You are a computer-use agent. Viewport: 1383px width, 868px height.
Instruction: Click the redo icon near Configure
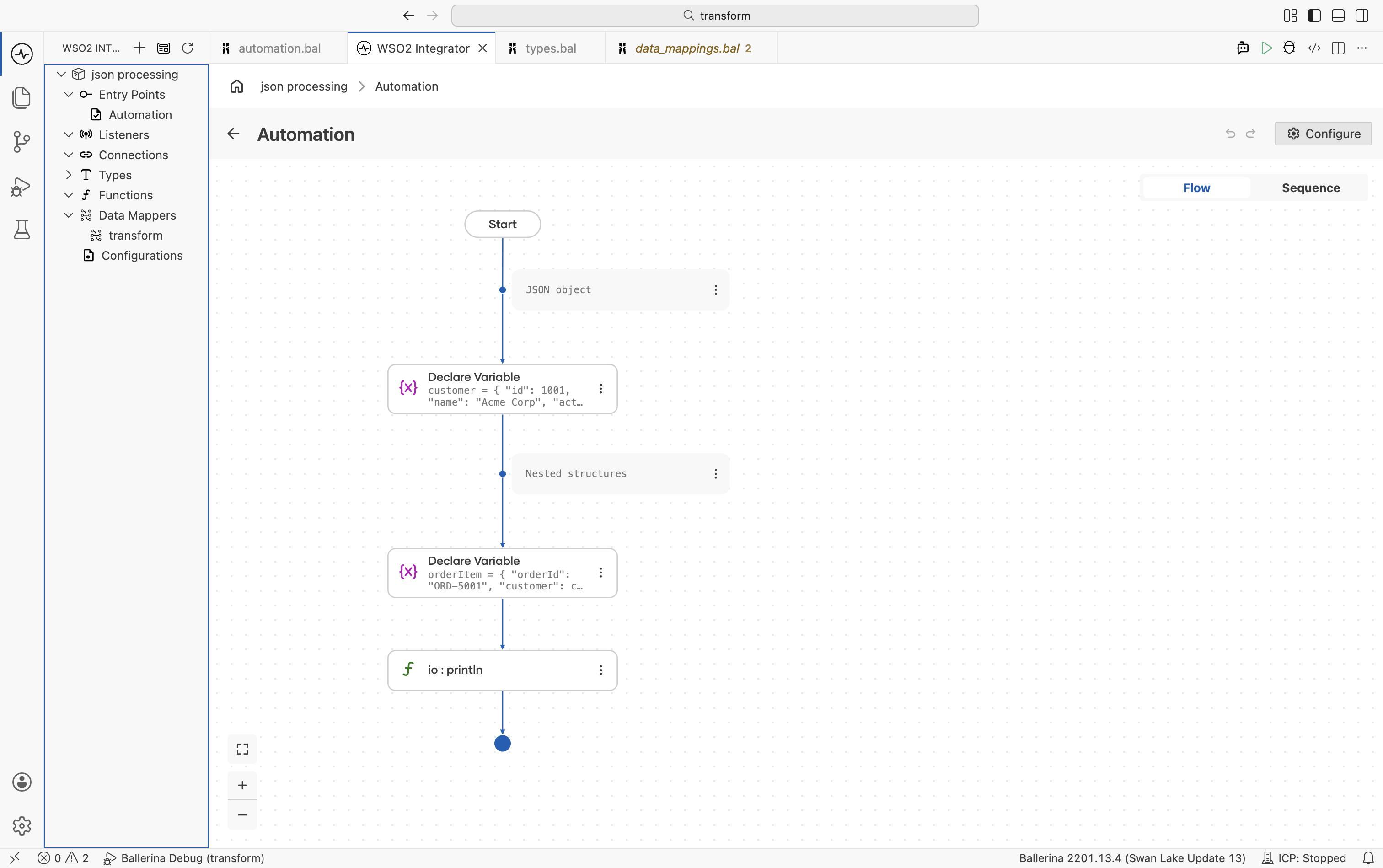[1250, 133]
